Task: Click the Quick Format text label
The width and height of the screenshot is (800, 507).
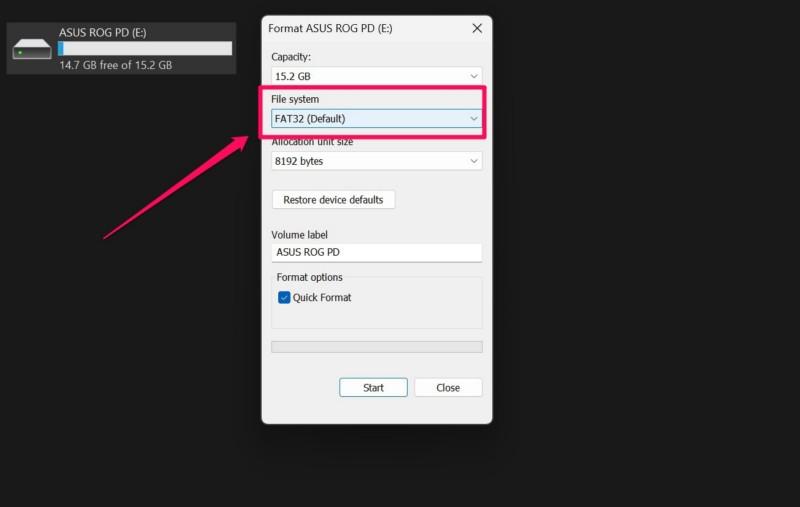Action: [x=322, y=298]
